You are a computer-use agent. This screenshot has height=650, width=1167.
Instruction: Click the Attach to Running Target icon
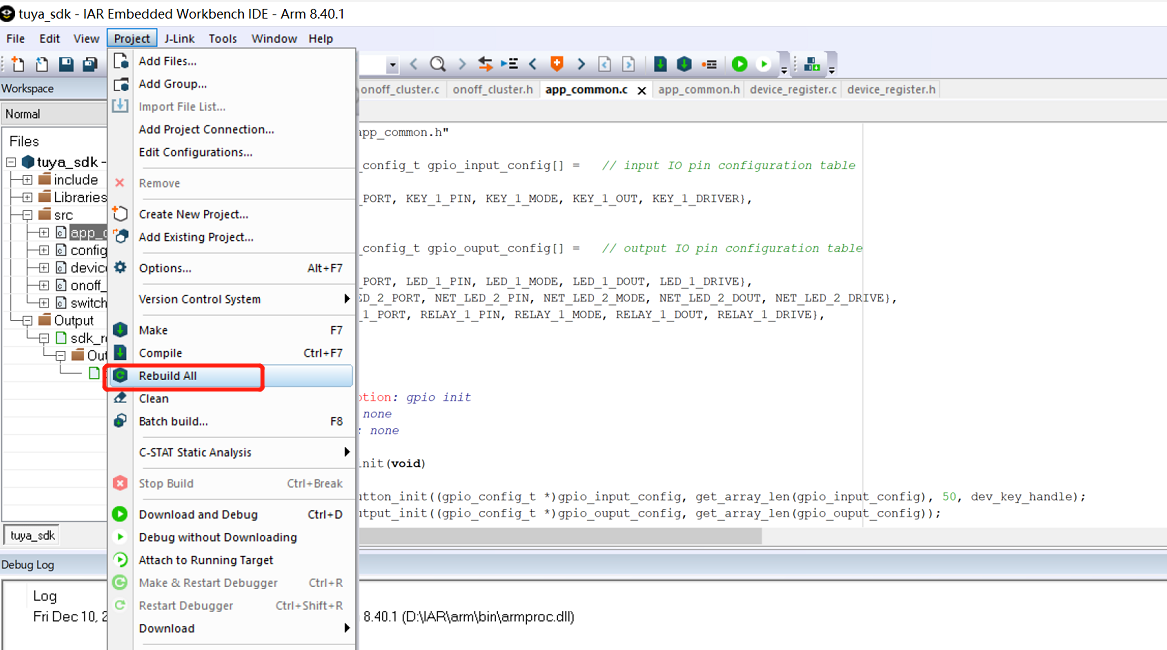click(121, 560)
